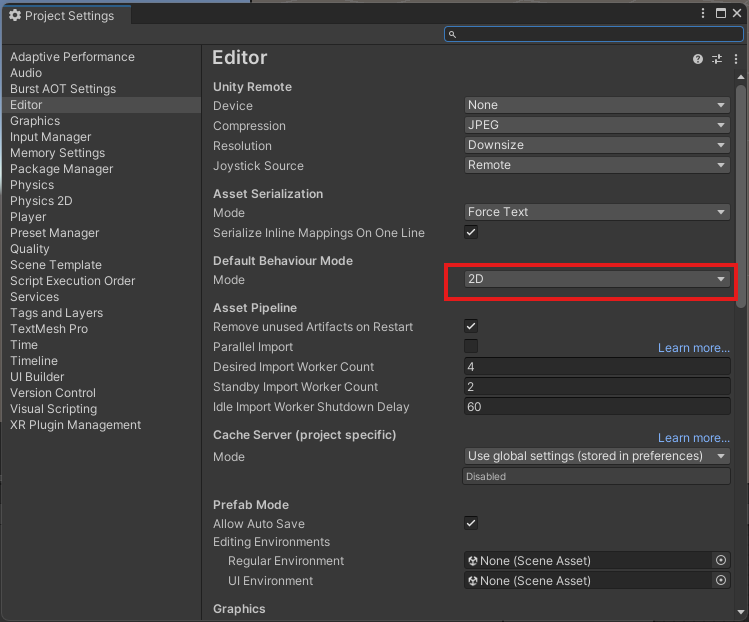Toggle Remove unused Artifacts on Restart
The image size is (749, 622).
tap(471, 326)
